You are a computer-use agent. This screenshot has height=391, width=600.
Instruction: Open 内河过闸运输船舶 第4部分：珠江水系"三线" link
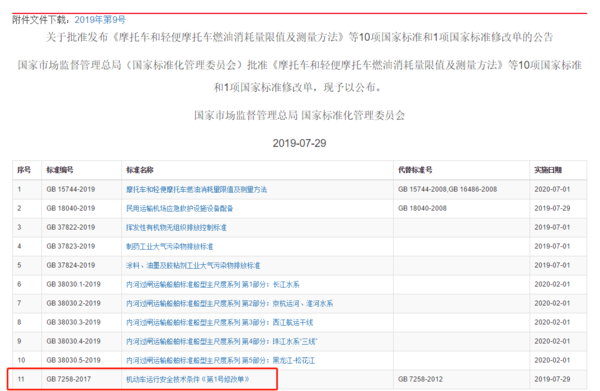coord(222,341)
